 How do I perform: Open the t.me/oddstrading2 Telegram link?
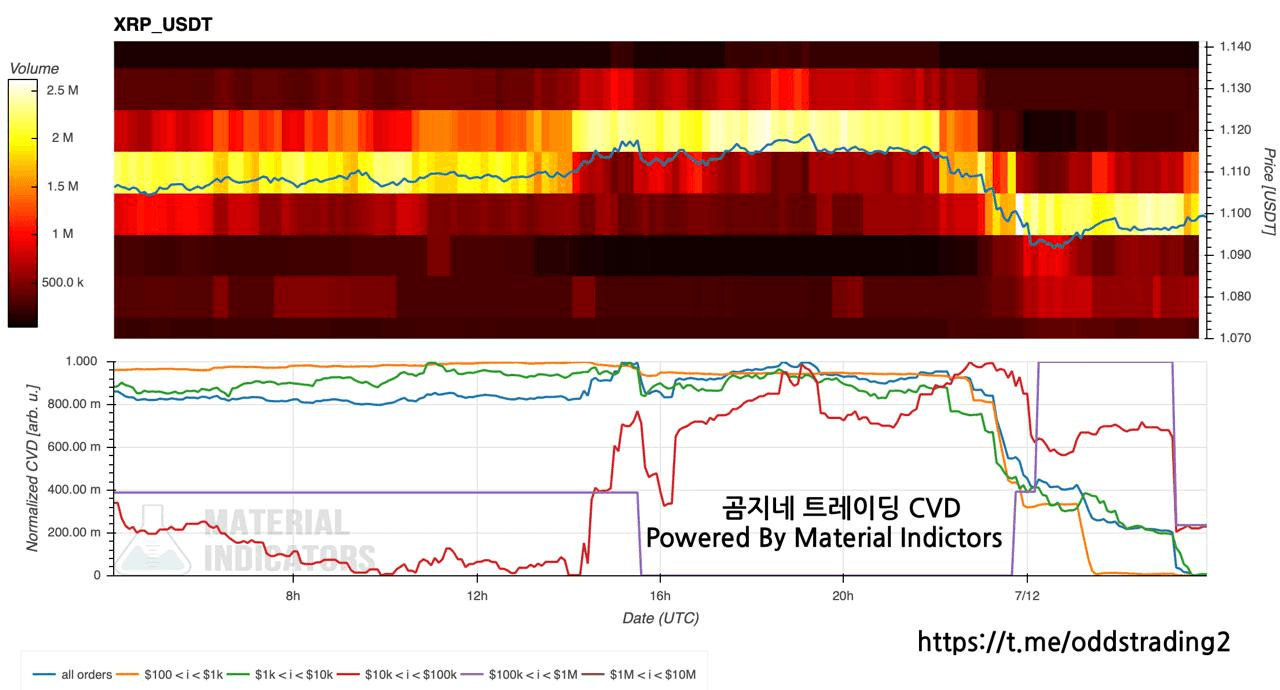pyautogui.click(x=1074, y=642)
